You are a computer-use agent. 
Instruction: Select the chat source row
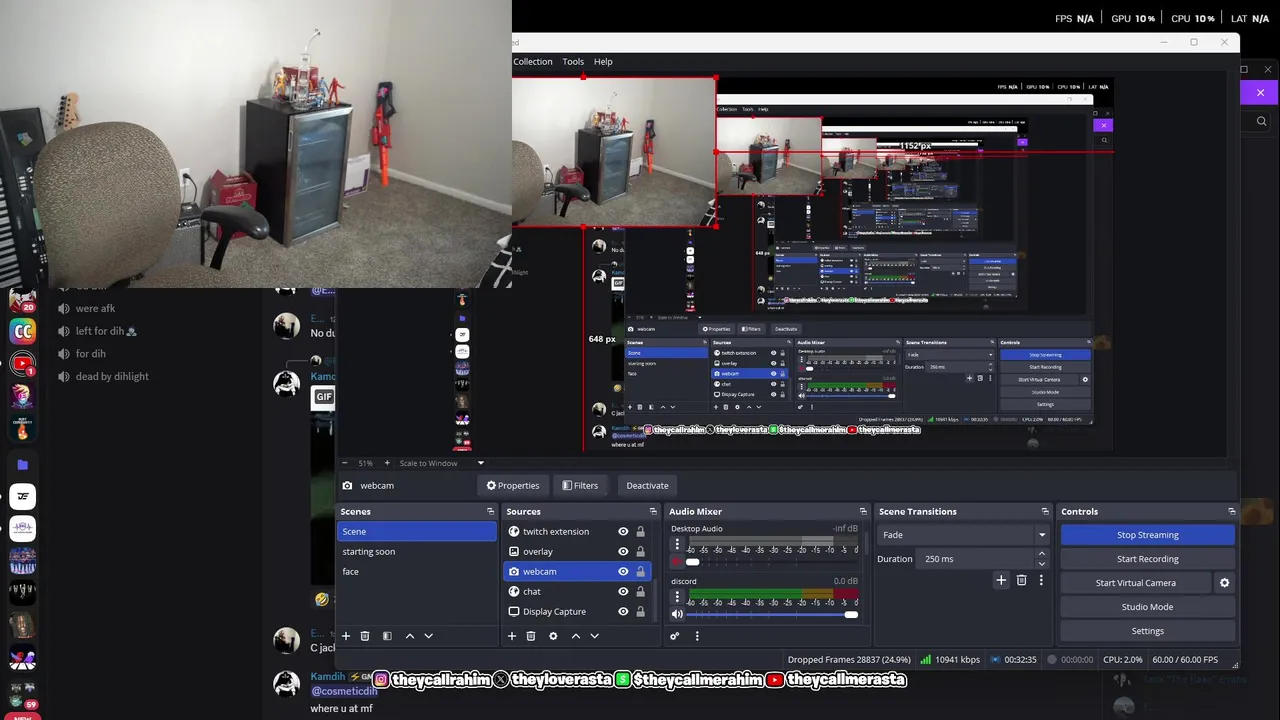(x=577, y=592)
